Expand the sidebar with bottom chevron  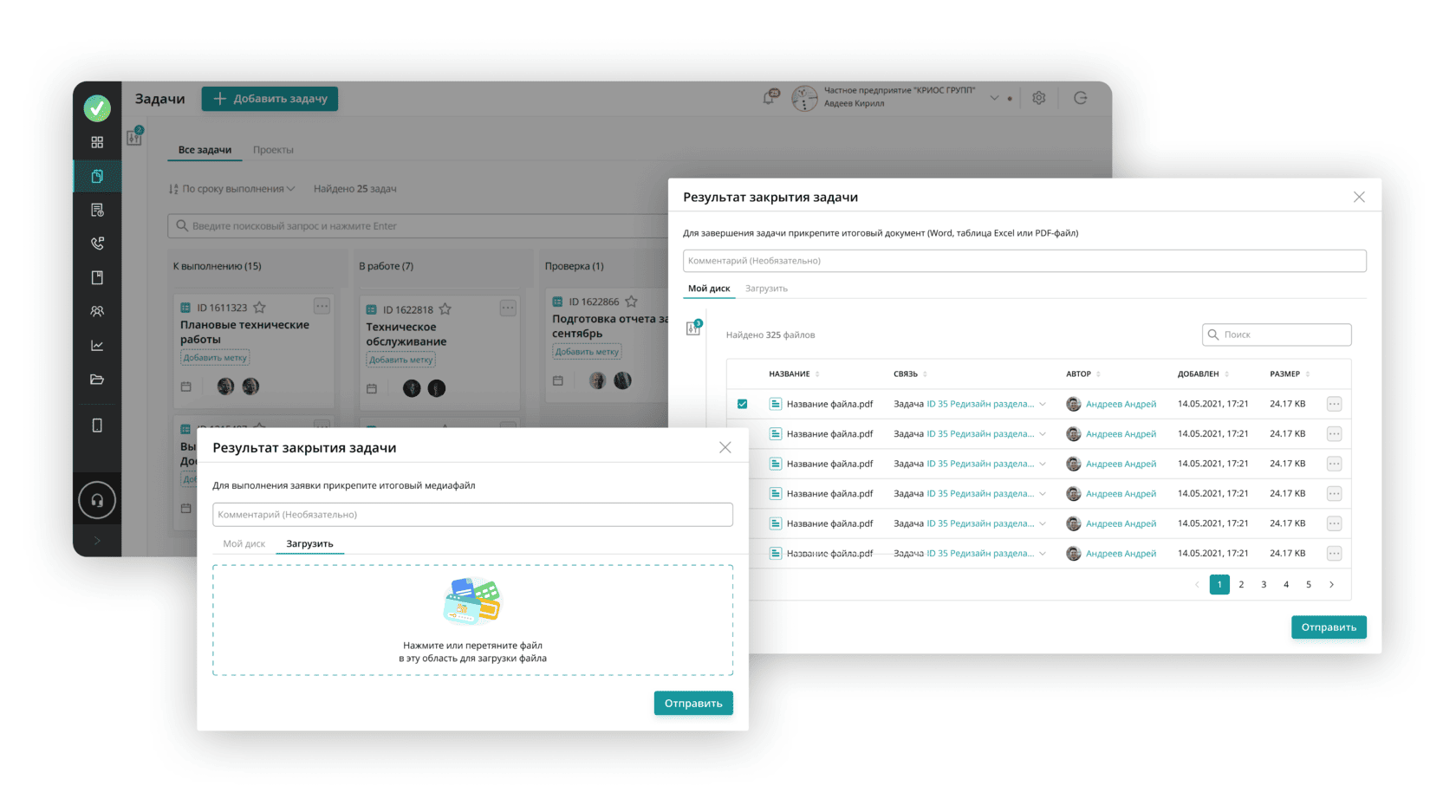[x=97, y=541]
